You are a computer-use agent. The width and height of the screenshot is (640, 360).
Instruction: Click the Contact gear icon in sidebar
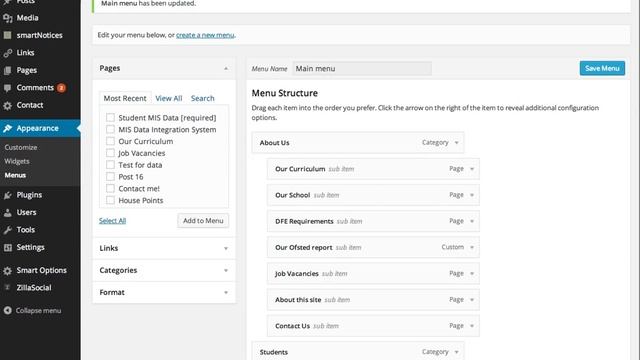point(7,106)
